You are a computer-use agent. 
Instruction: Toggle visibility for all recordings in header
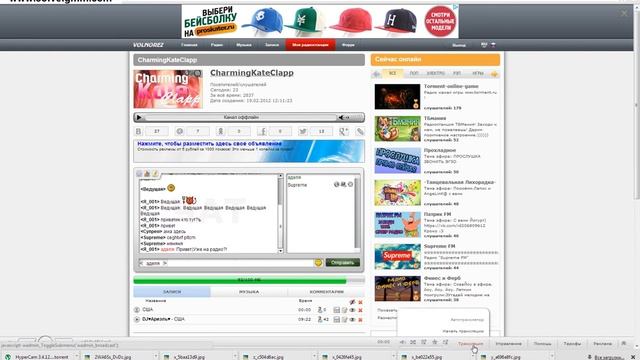point(352,302)
